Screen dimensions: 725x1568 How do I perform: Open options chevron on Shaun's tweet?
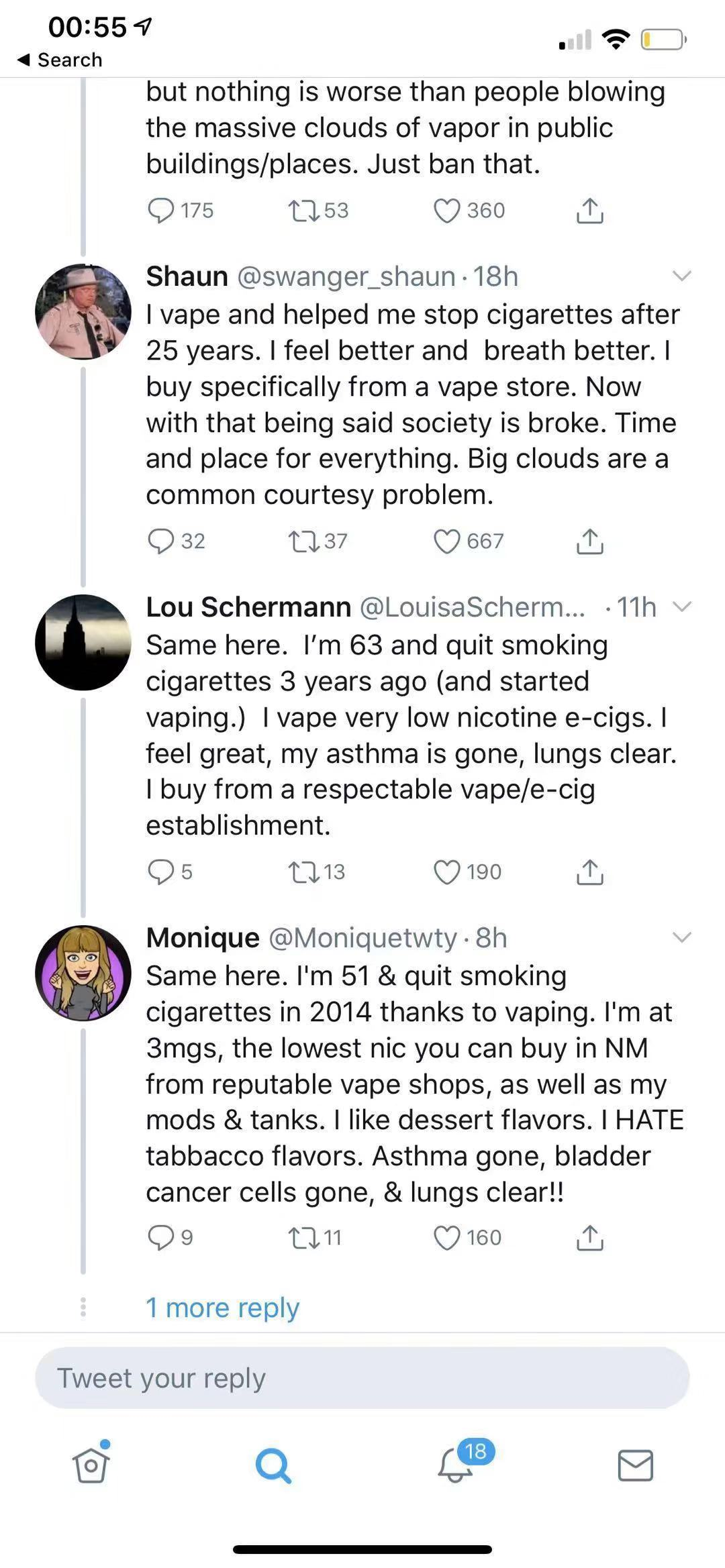[681, 276]
